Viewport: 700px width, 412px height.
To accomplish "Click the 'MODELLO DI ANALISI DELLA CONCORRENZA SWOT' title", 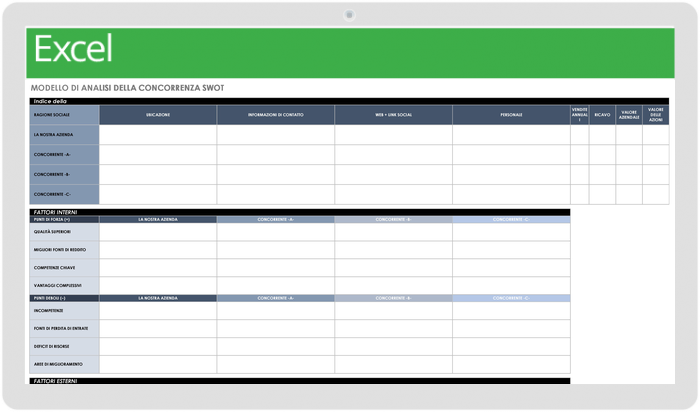I will click(x=127, y=88).
